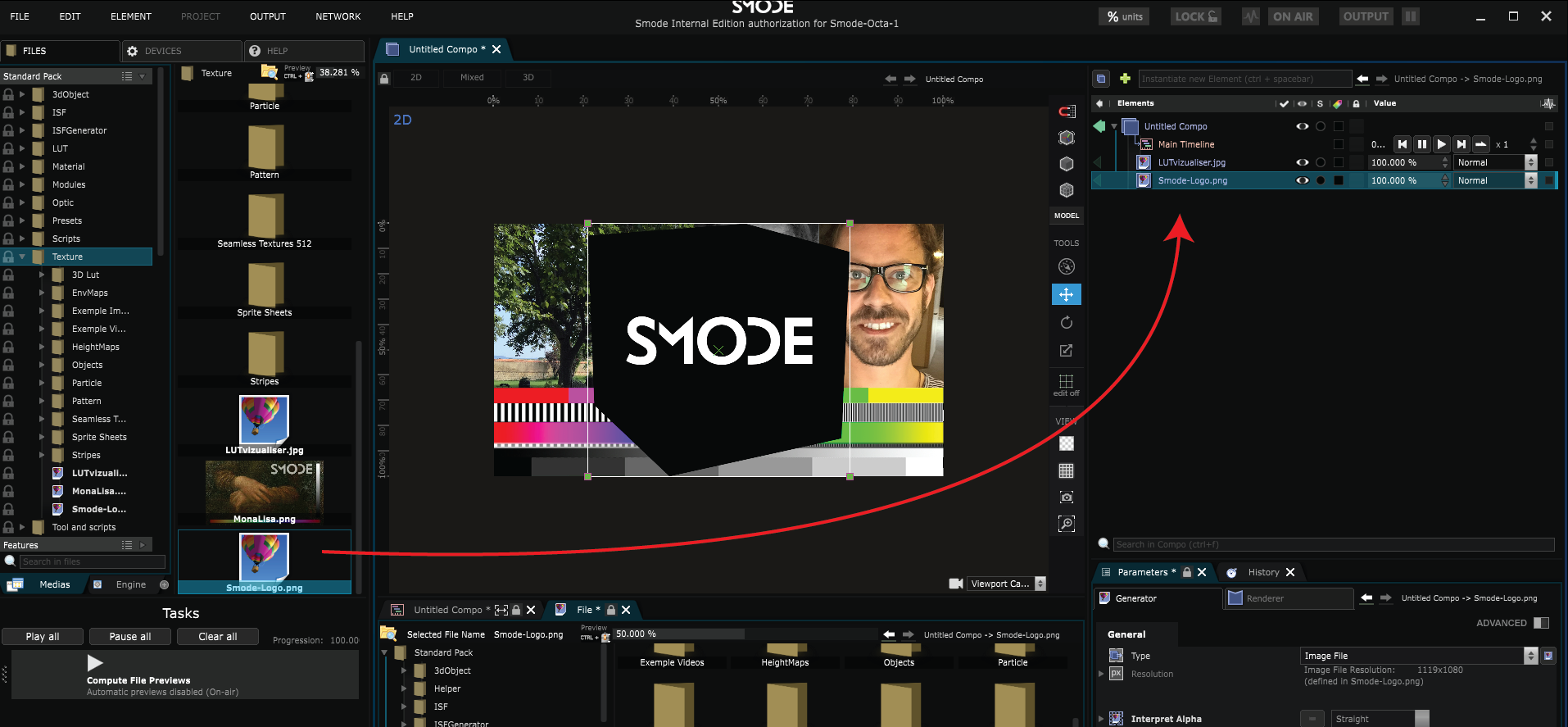Click the circular selection tool under TOOLS
This screenshot has height=727, width=1568.
point(1066,266)
